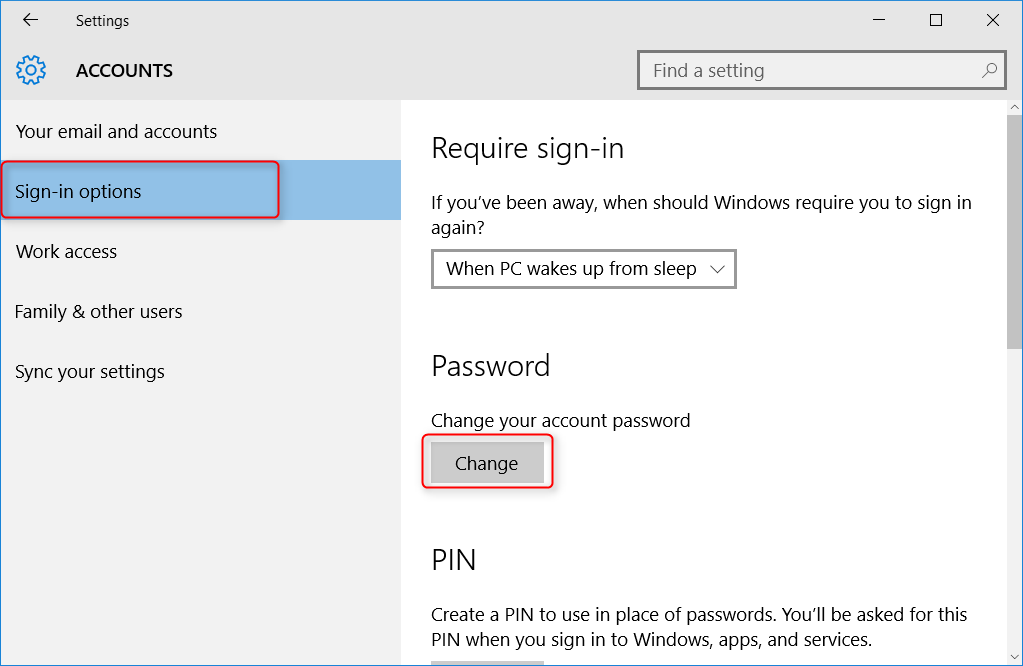This screenshot has height=666, width=1023.
Task: Click the ACCOUNTS page heading
Action: [x=124, y=71]
